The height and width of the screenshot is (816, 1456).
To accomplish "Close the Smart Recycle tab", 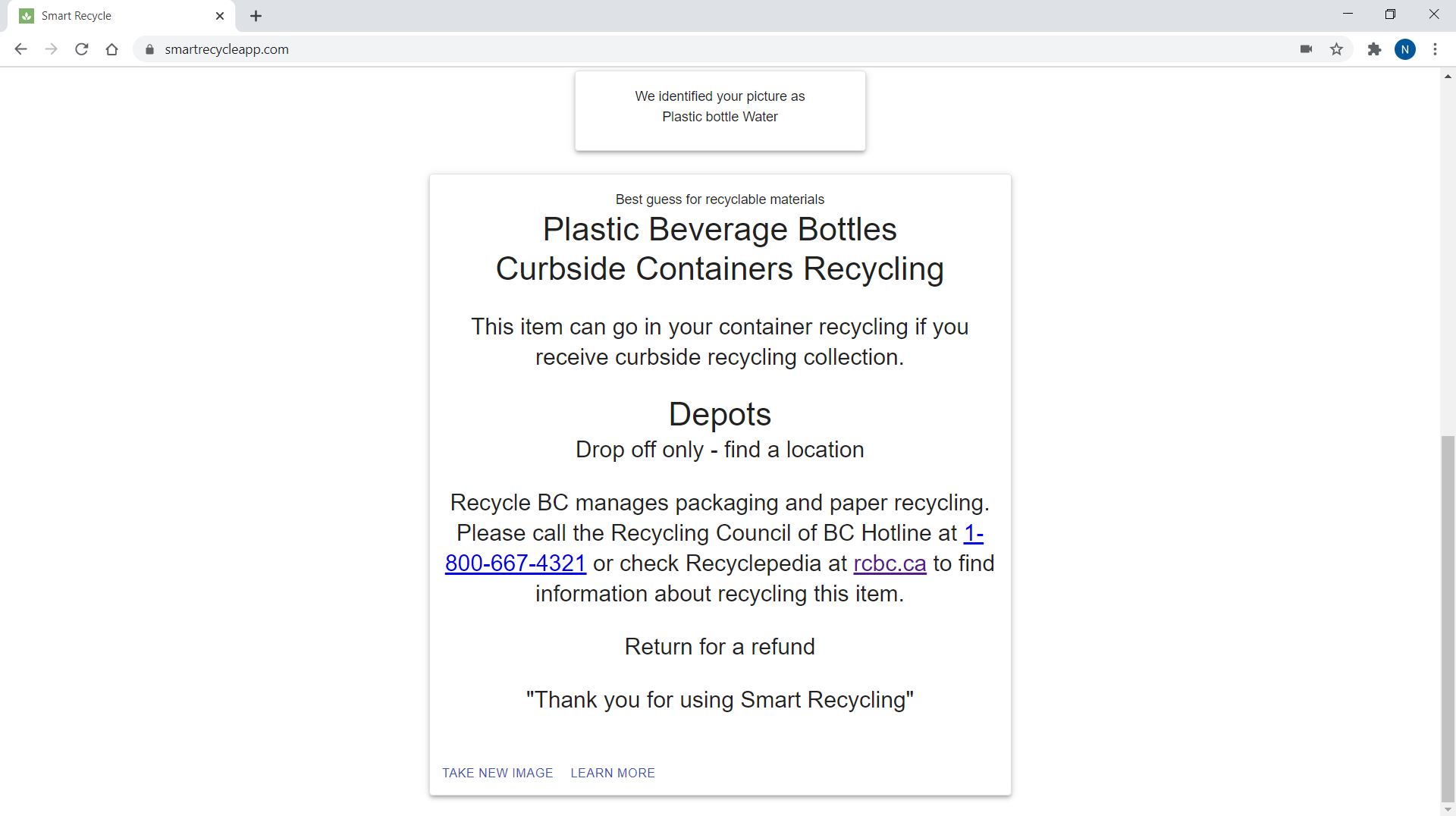I will pos(220,16).
